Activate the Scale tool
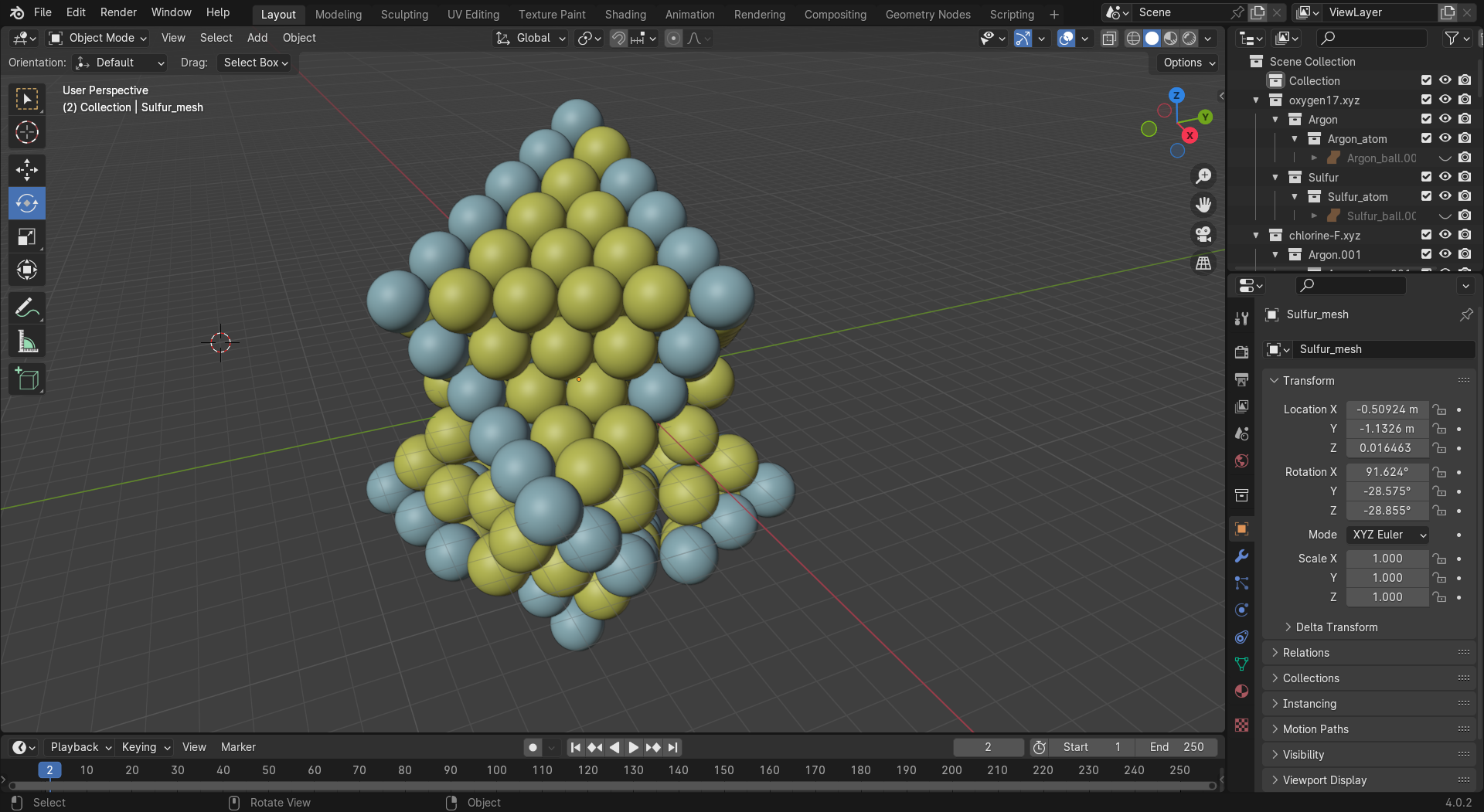This screenshot has height=812, width=1484. pos(27,237)
